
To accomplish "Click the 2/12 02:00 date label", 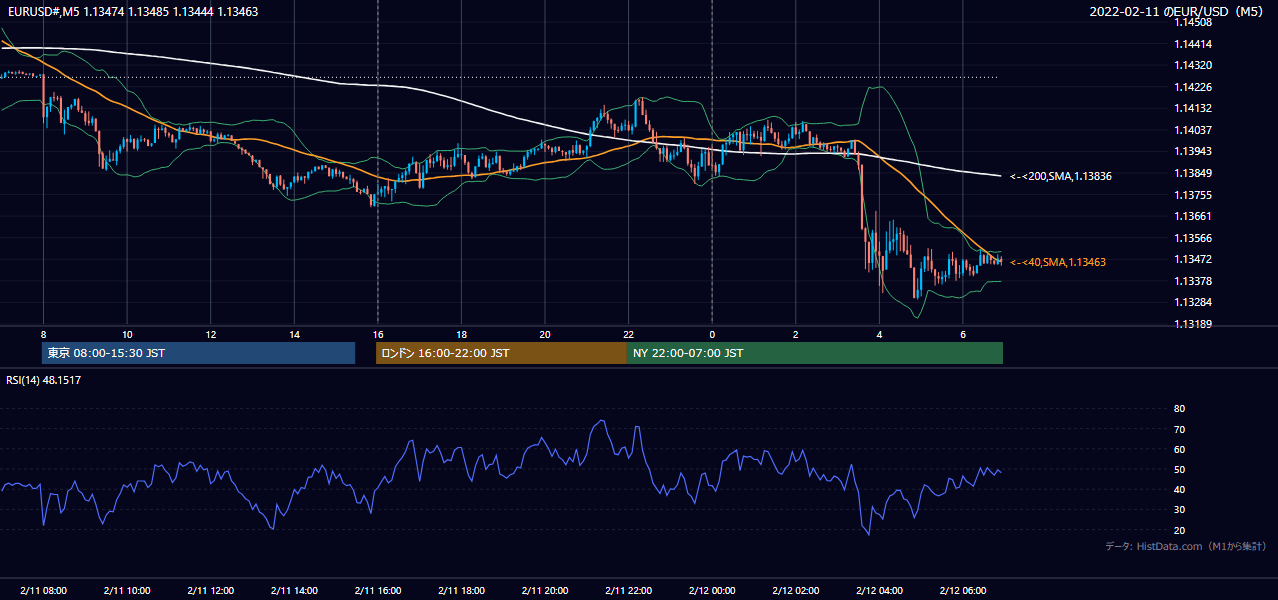I will (795, 590).
